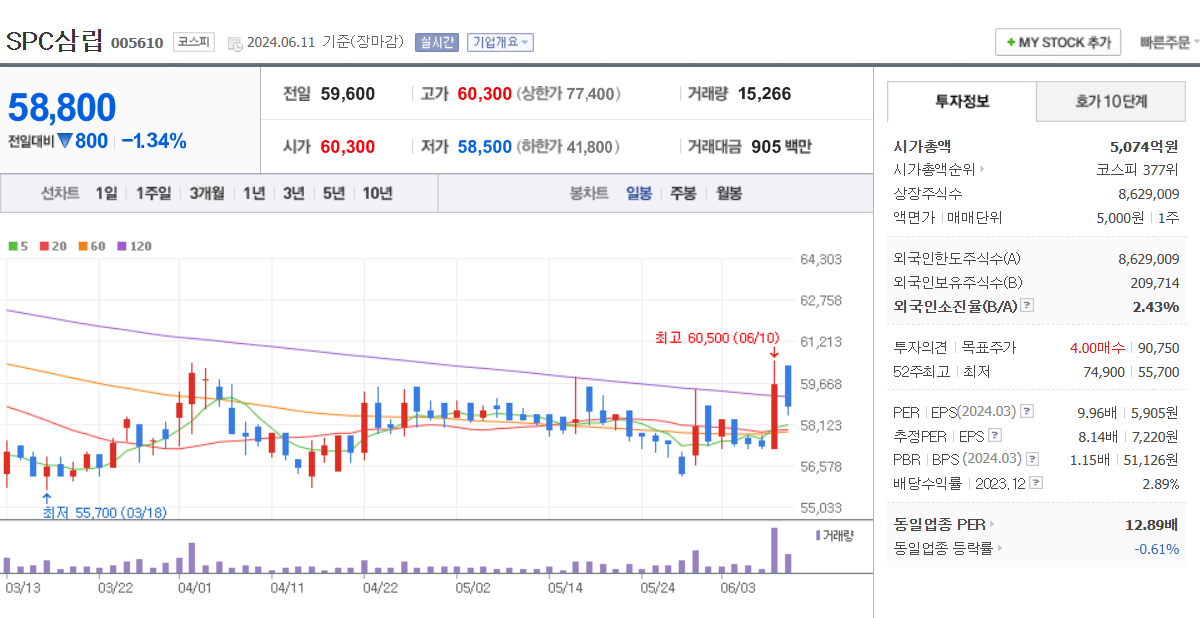Image resolution: width=1201 pixels, height=618 pixels.
Task: Click the 고가 value 60,300
Action: [x=484, y=94]
